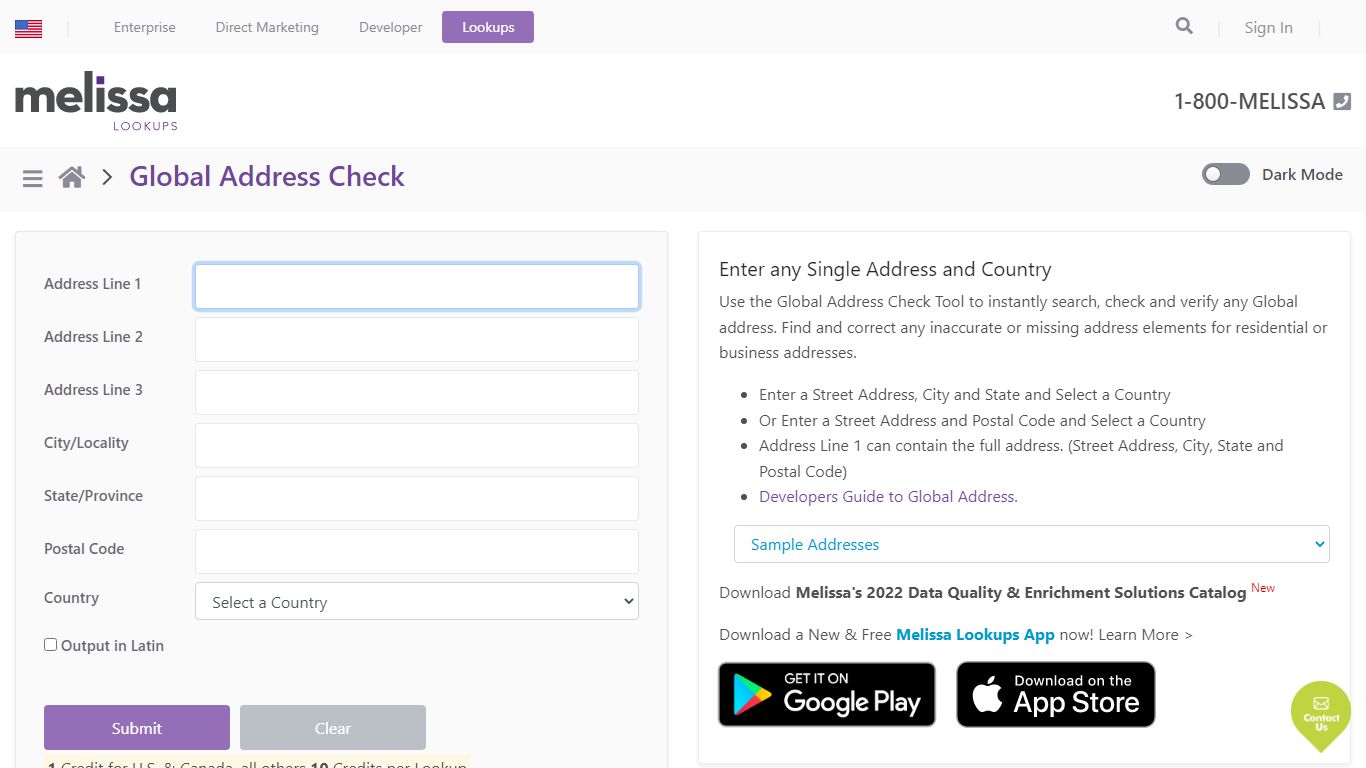Focus the State/Province field
1366x768 pixels.
417,498
